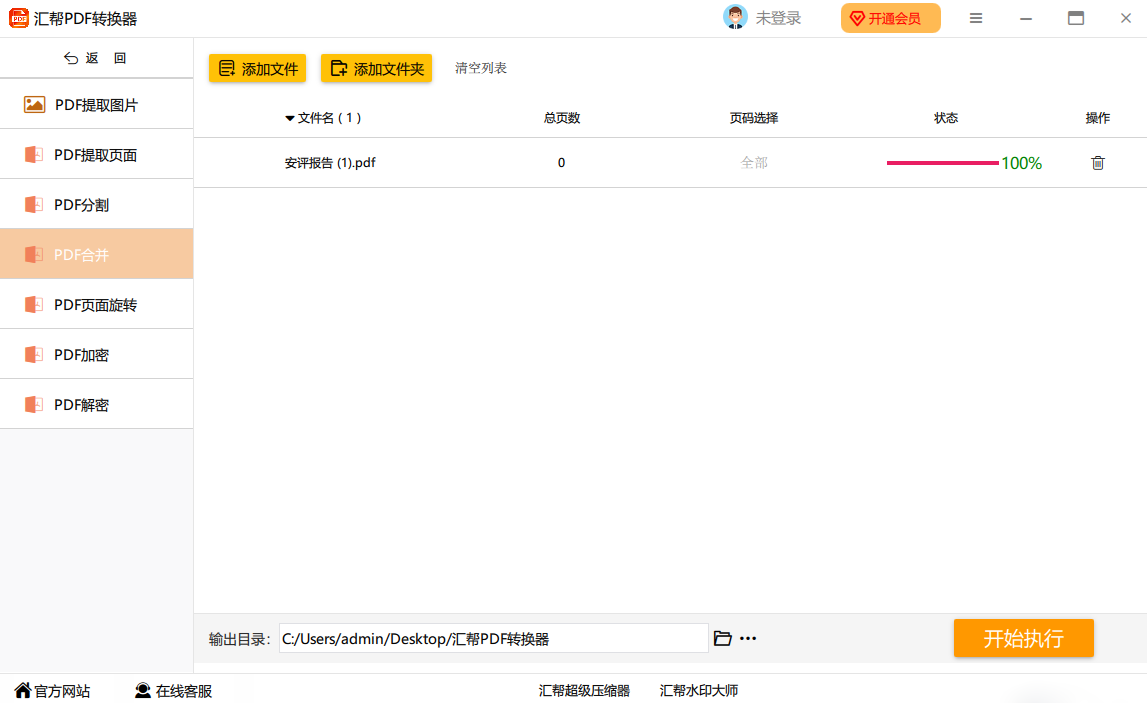Select PDF提取图片 in sidebar
The height and width of the screenshot is (703, 1147).
[96, 105]
